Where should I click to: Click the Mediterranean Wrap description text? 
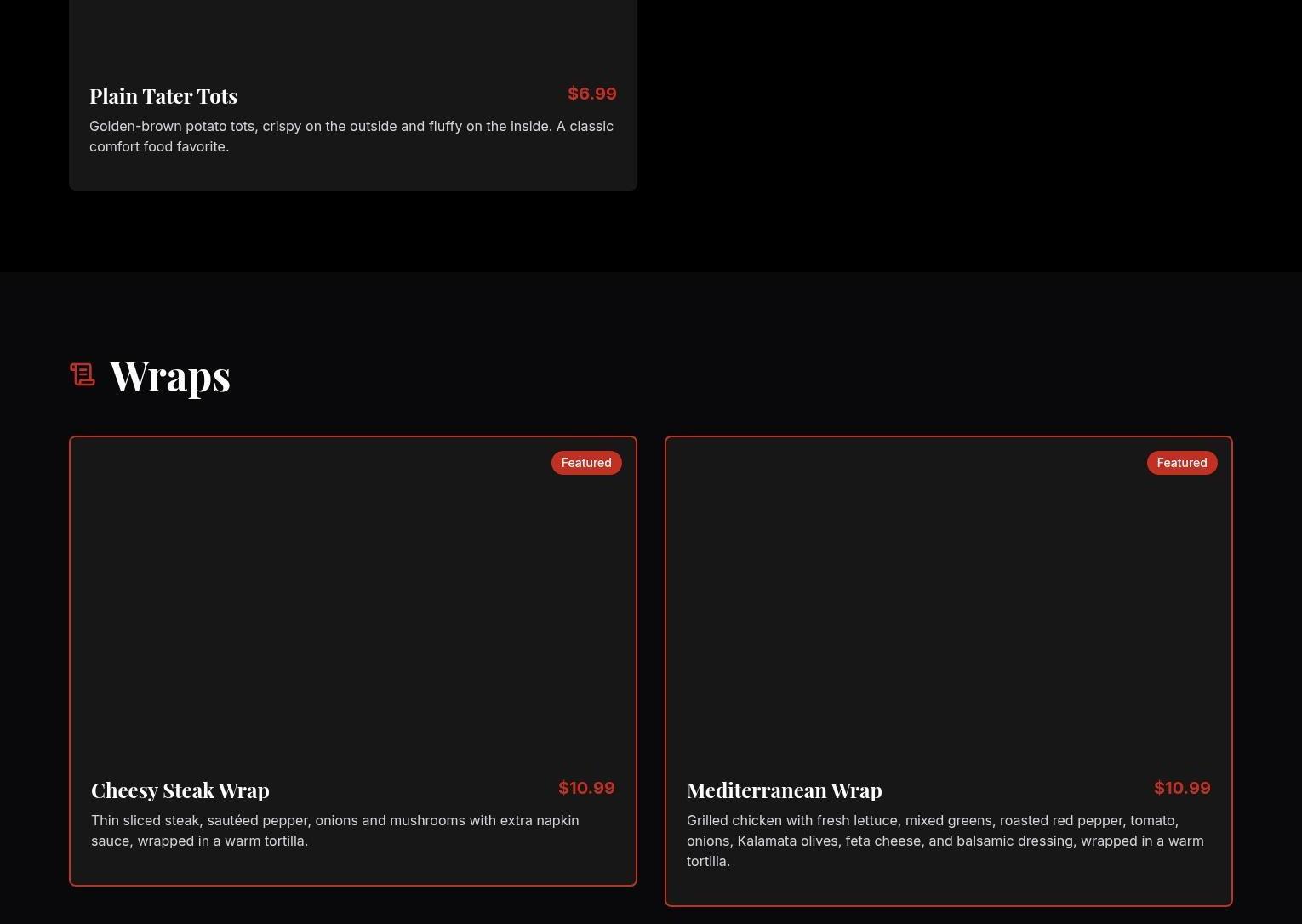(x=945, y=841)
